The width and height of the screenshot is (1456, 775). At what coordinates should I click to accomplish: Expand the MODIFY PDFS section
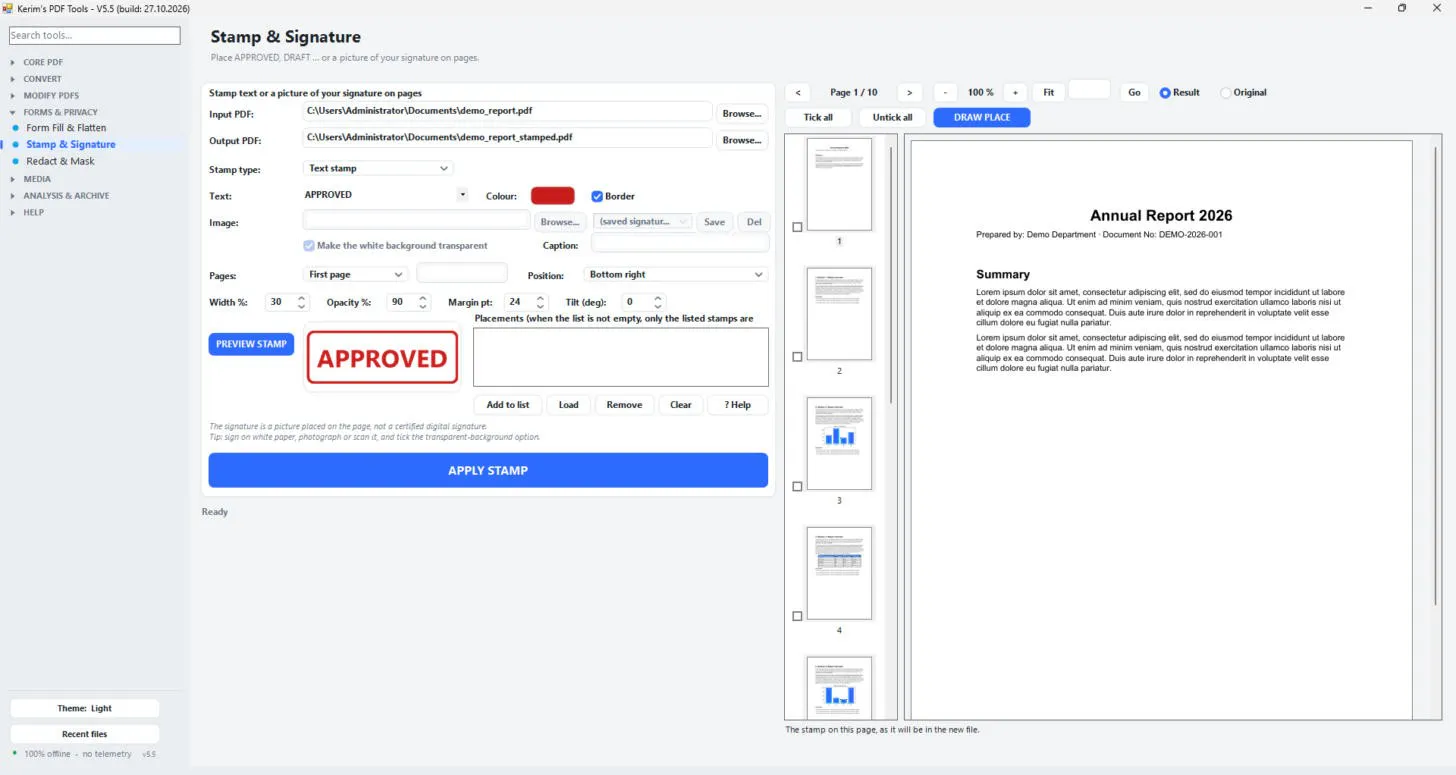(51, 96)
